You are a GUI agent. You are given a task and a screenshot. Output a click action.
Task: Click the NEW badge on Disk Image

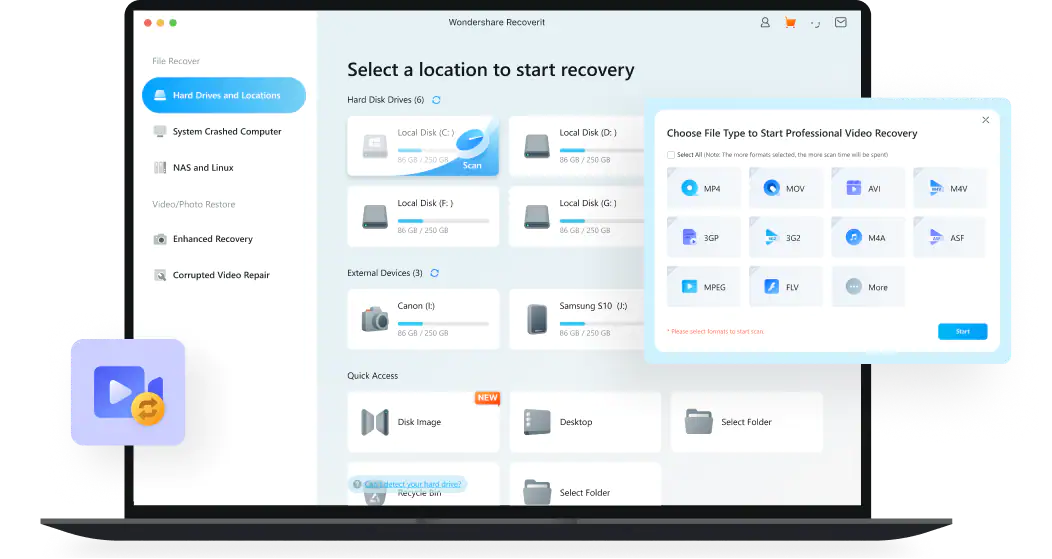(x=487, y=398)
